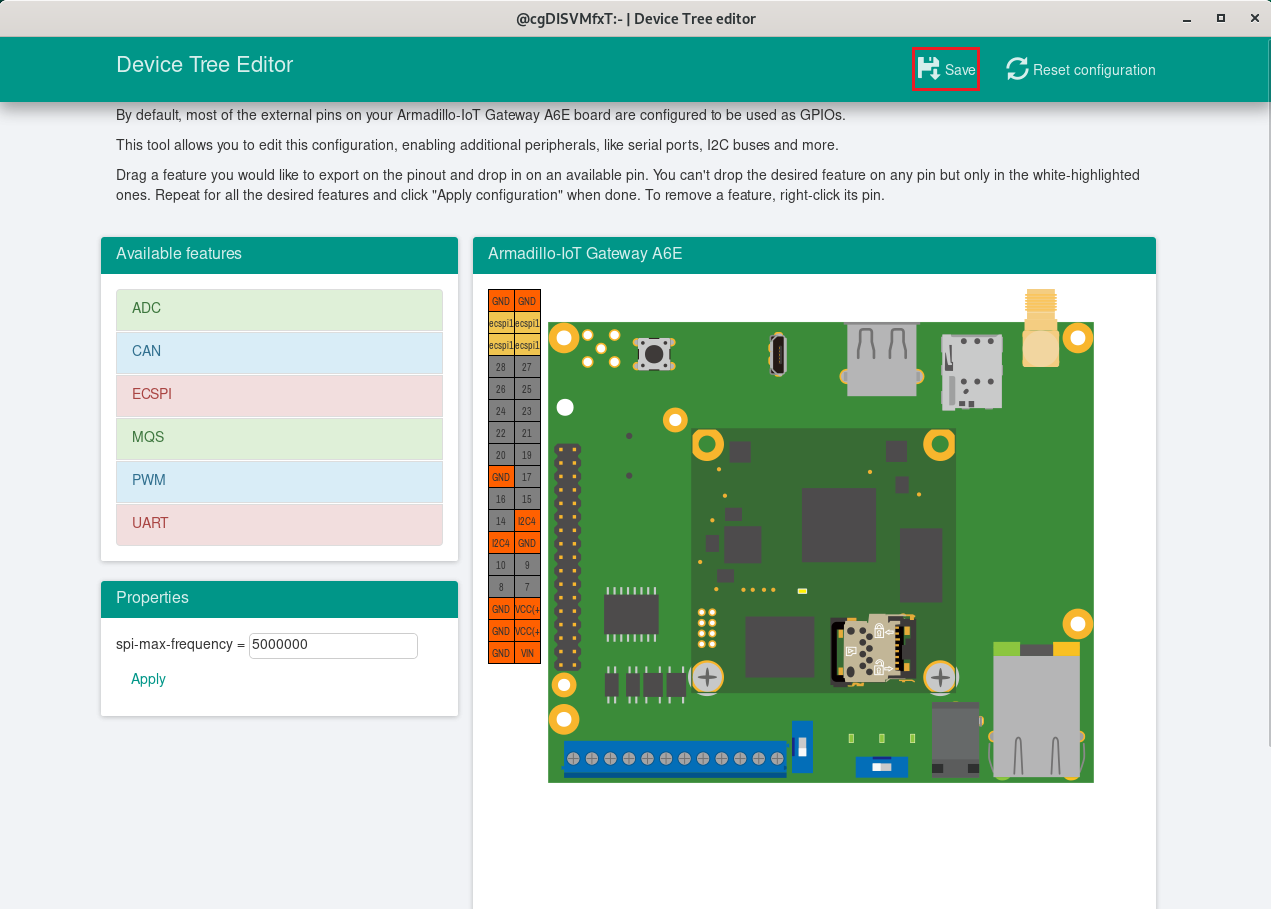
Task: Select the CAN feature
Action: [279, 352]
